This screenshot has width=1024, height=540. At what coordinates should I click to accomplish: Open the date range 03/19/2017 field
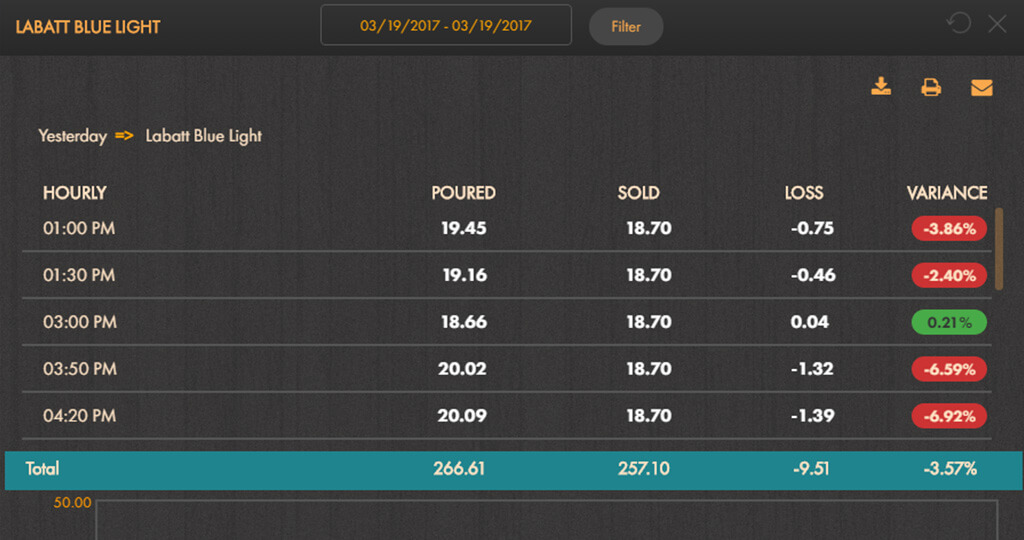(x=446, y=25)
